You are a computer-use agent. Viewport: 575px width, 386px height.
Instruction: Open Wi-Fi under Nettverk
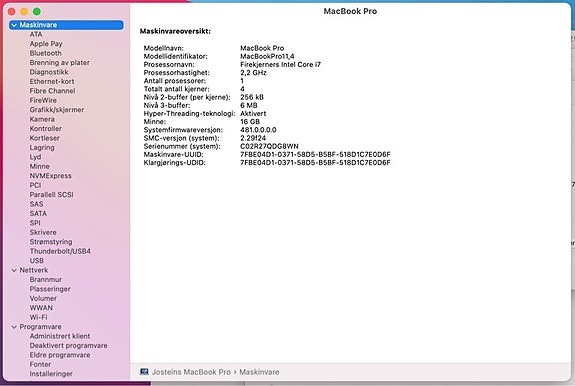pos(38,318)
